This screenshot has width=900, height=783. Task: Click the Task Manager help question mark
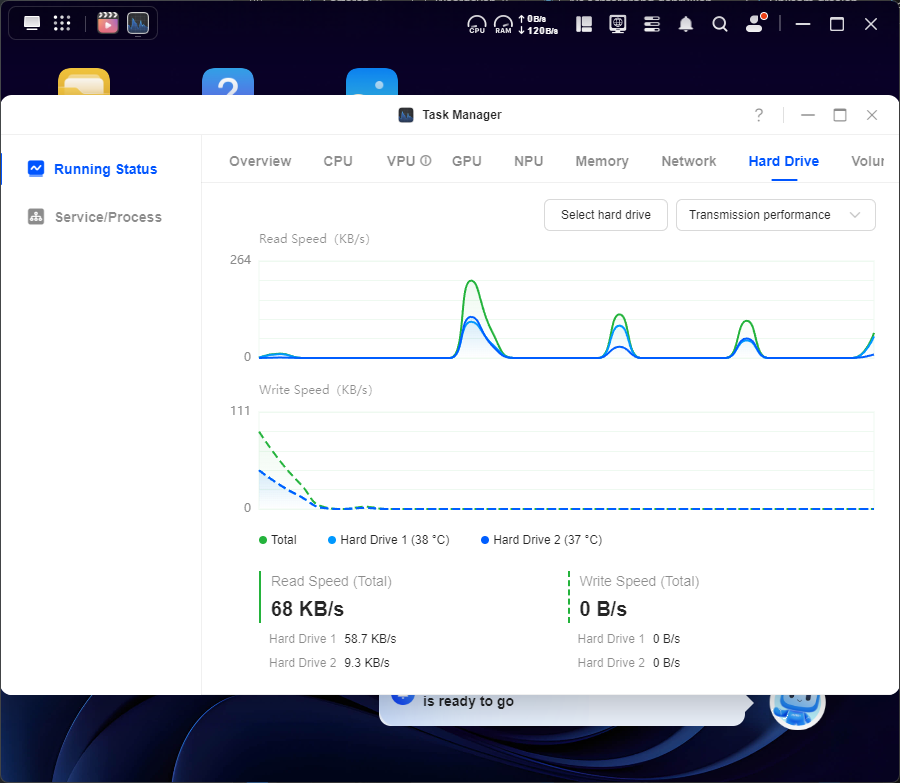click(x=759, y=115)
